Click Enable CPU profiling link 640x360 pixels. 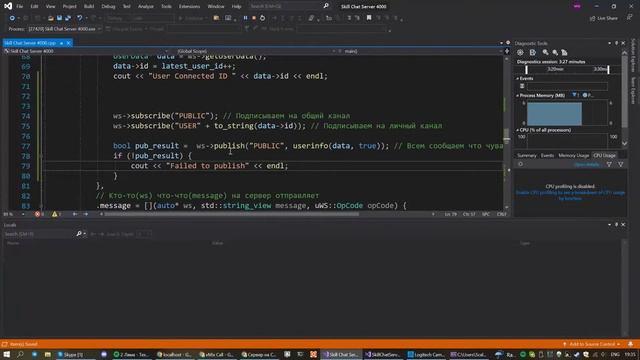coord(570,195)
